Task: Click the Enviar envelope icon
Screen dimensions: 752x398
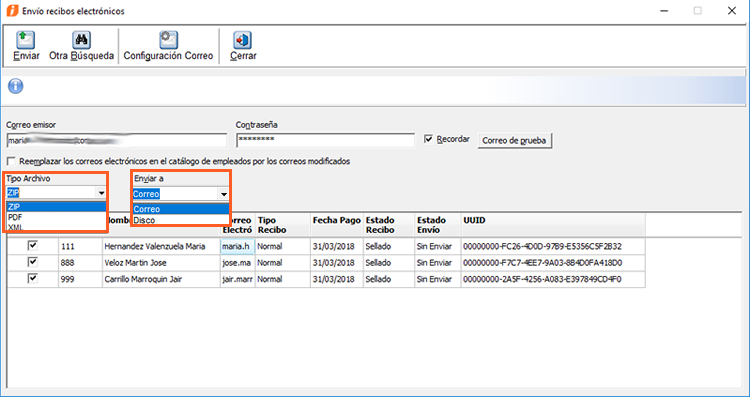Action: tap(25, 40)
